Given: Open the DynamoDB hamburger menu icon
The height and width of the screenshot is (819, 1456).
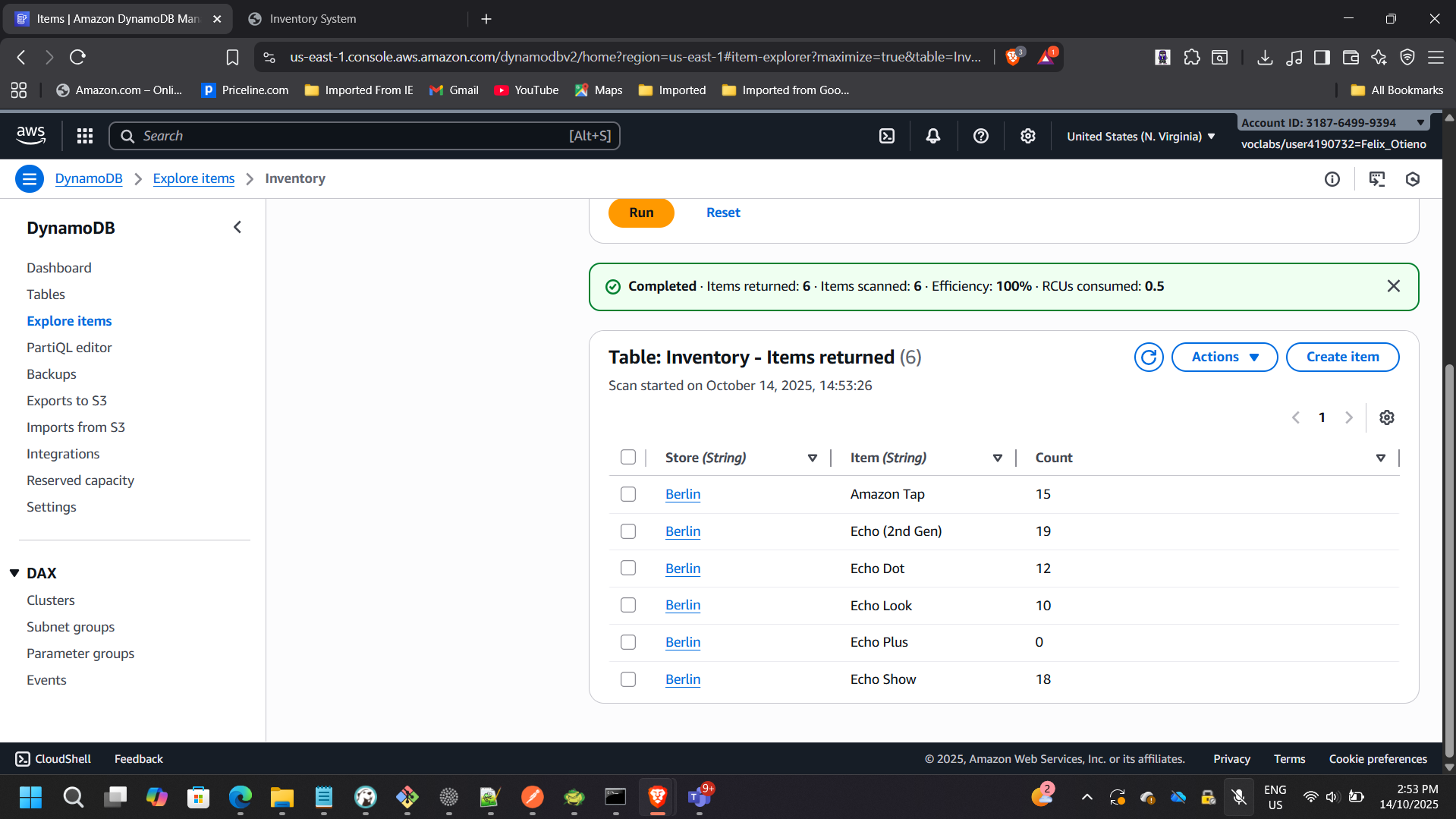Looking at the screenshot, I should (x=29, y=178).
